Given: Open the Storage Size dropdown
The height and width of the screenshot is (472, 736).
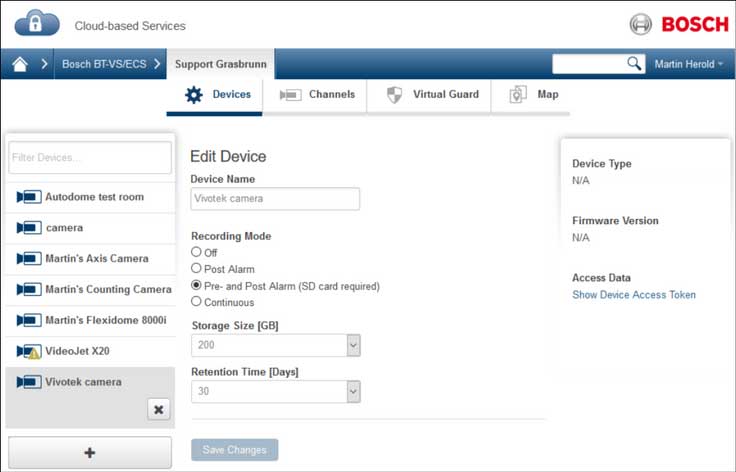Looking at the screenshot, I should (353, 345).
